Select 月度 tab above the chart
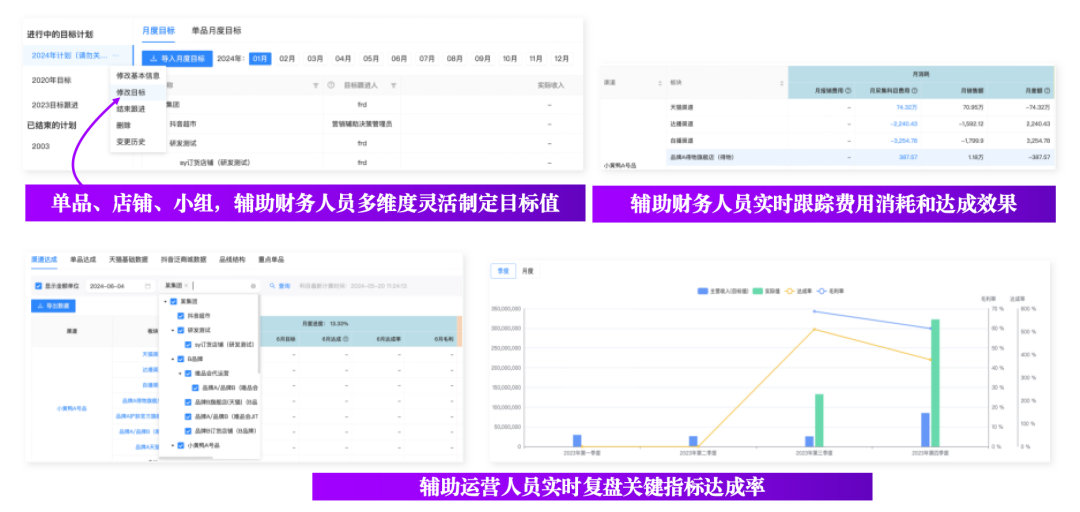This screenshot has width=1080, height=512. (527, 271)
